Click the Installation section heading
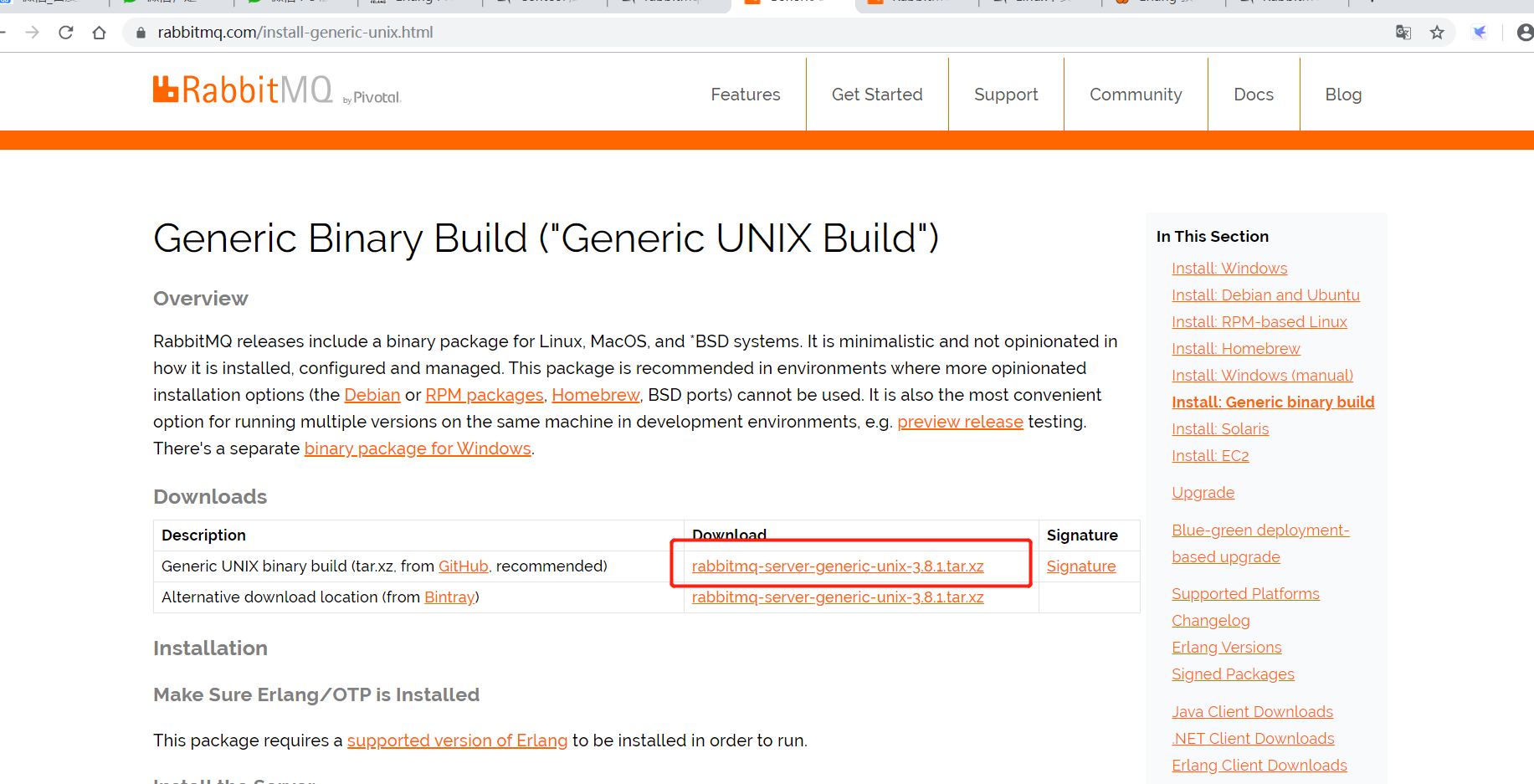Viewport: 1534px width, 784px height. 210,648
